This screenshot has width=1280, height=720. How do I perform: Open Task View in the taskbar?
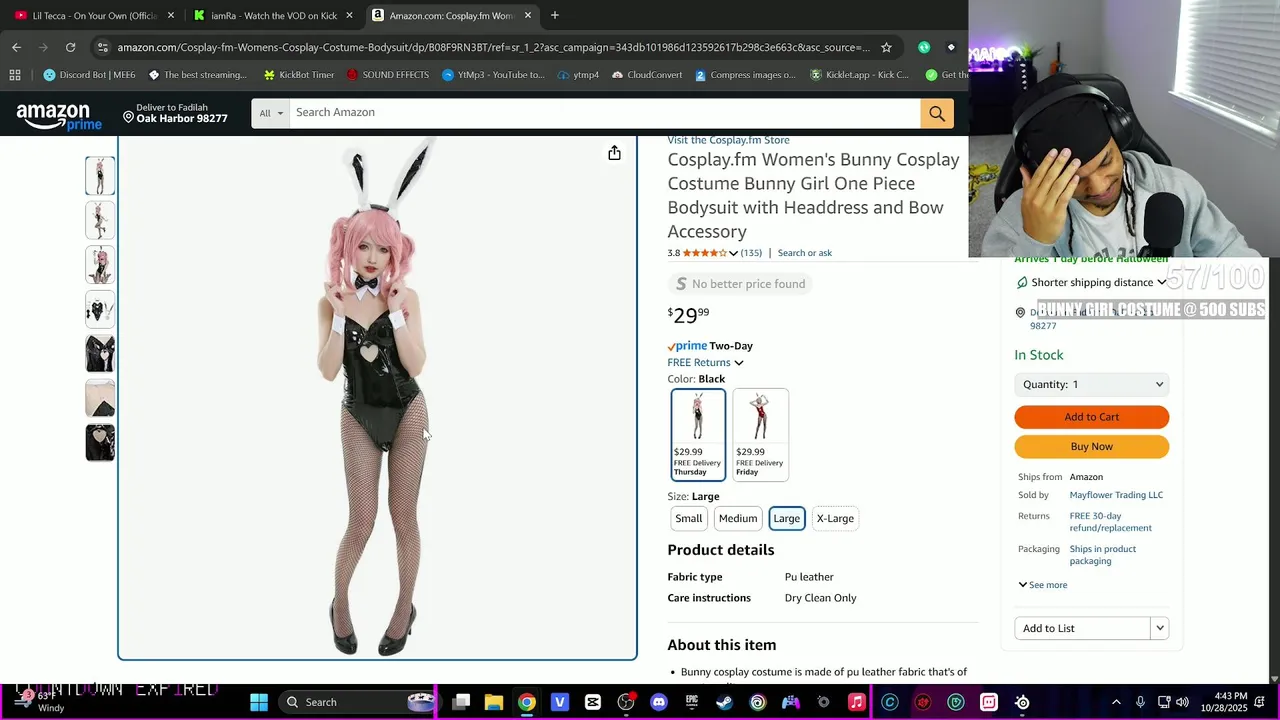point(461,702)
